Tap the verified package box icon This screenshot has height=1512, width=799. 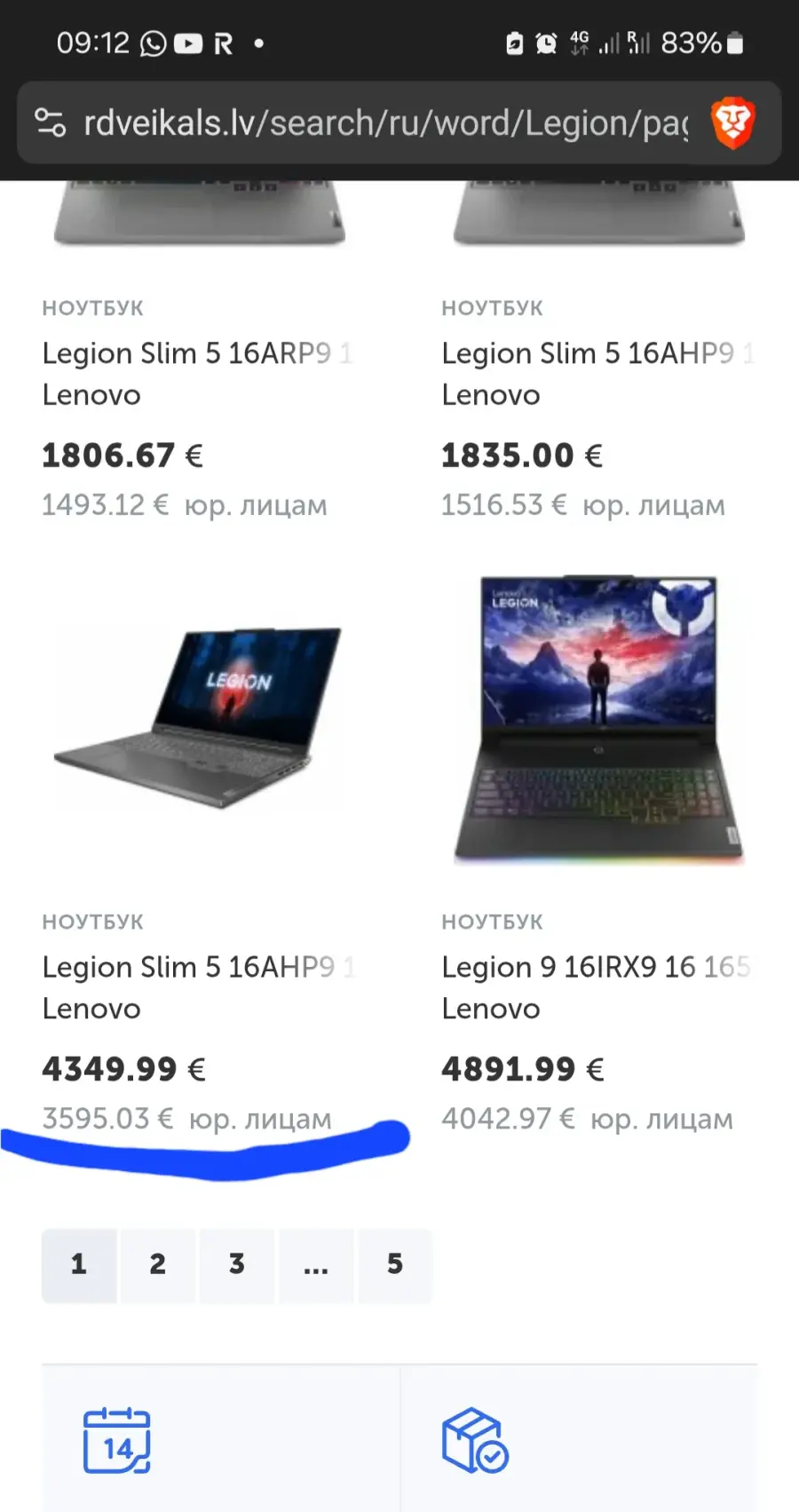click(x=475, y=1440)
